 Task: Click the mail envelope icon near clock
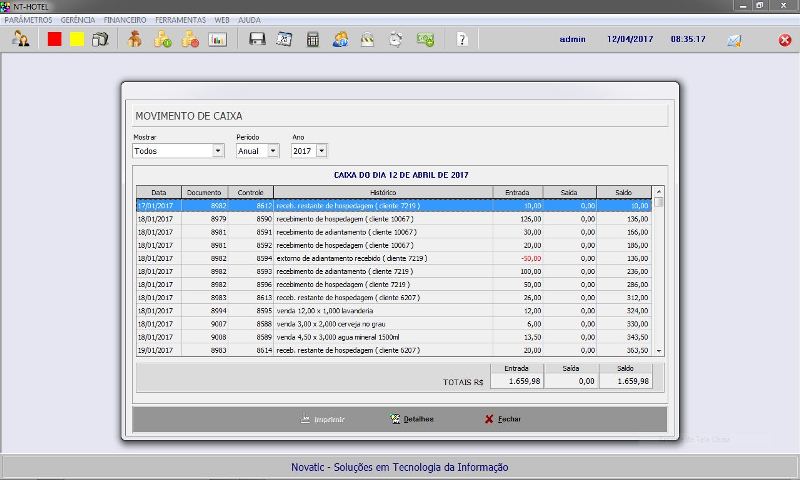pyautogui.click(x=734, y=40)
